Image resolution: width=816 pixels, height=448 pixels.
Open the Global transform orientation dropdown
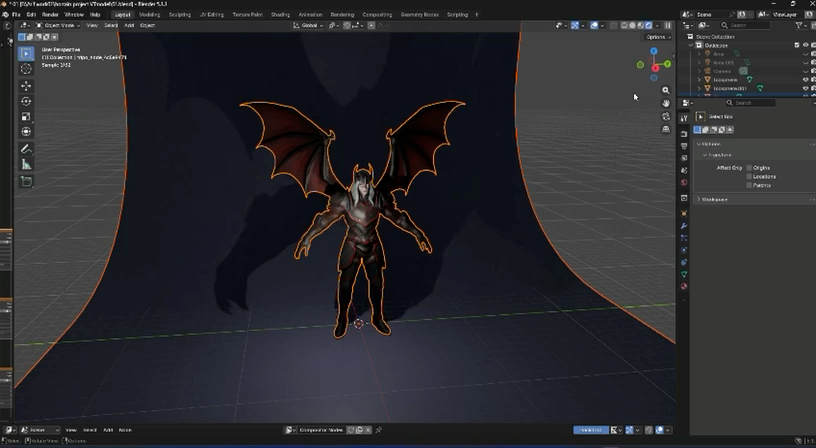tap(308, 25)
